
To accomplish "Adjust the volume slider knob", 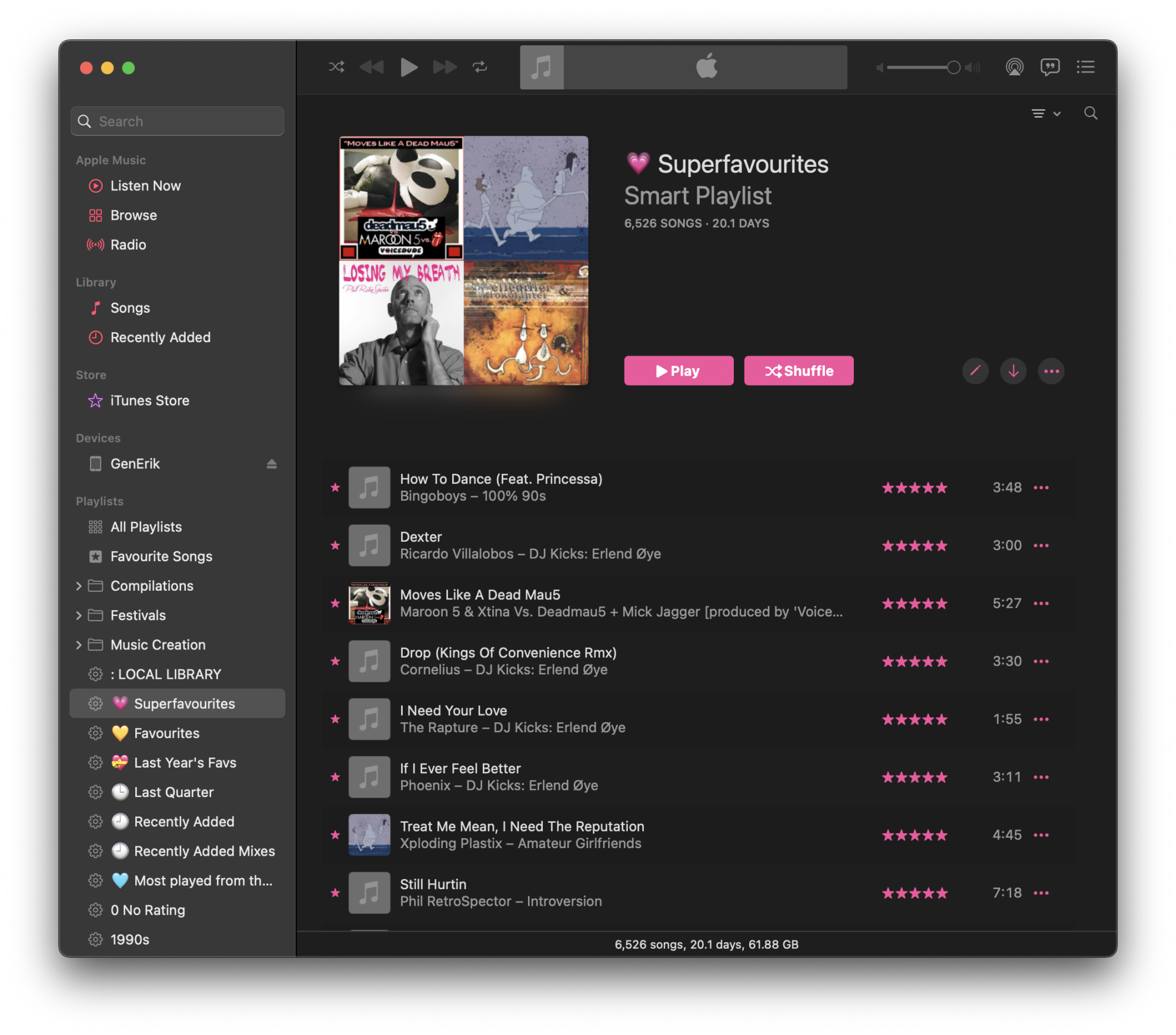I will pos(953,68).
